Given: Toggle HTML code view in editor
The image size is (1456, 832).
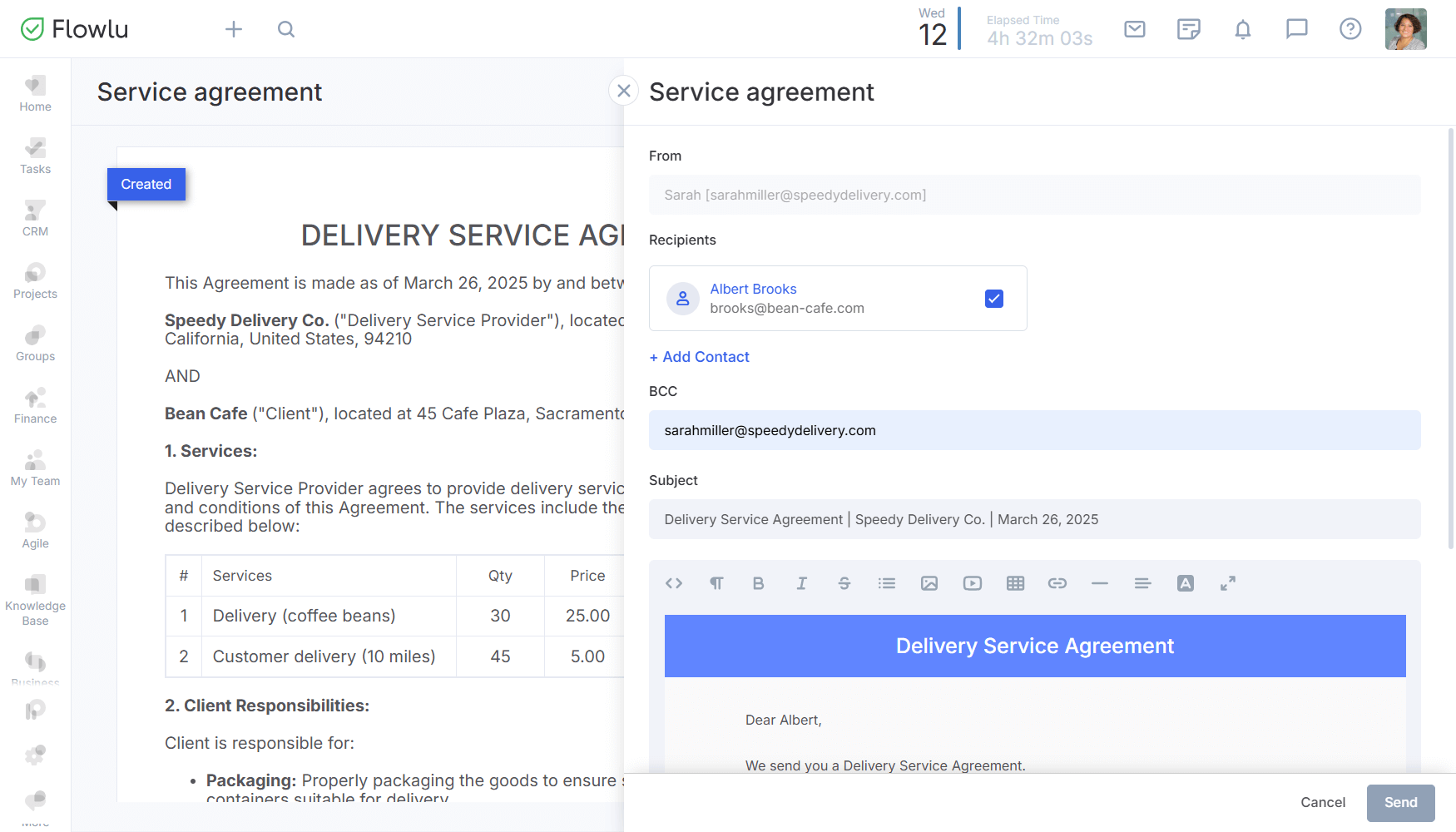Looking at the screenshot, I should [674, 583].
